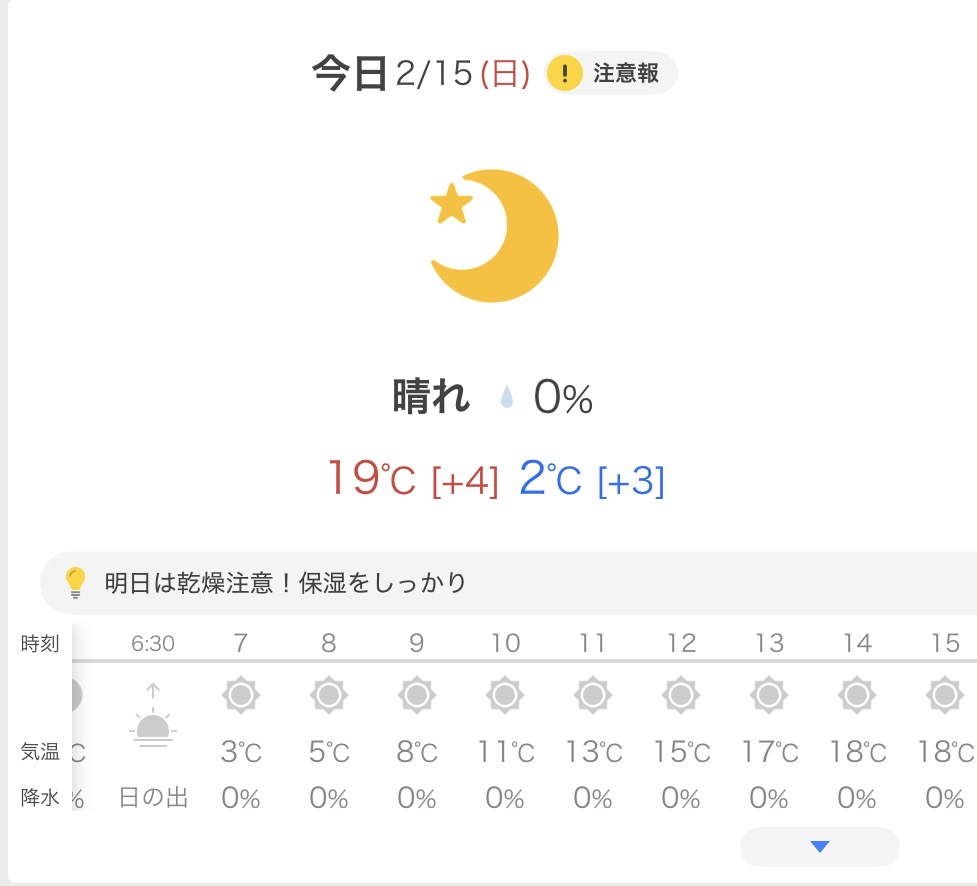Click the sun icon for 7 o'clock

pos(241,693)
